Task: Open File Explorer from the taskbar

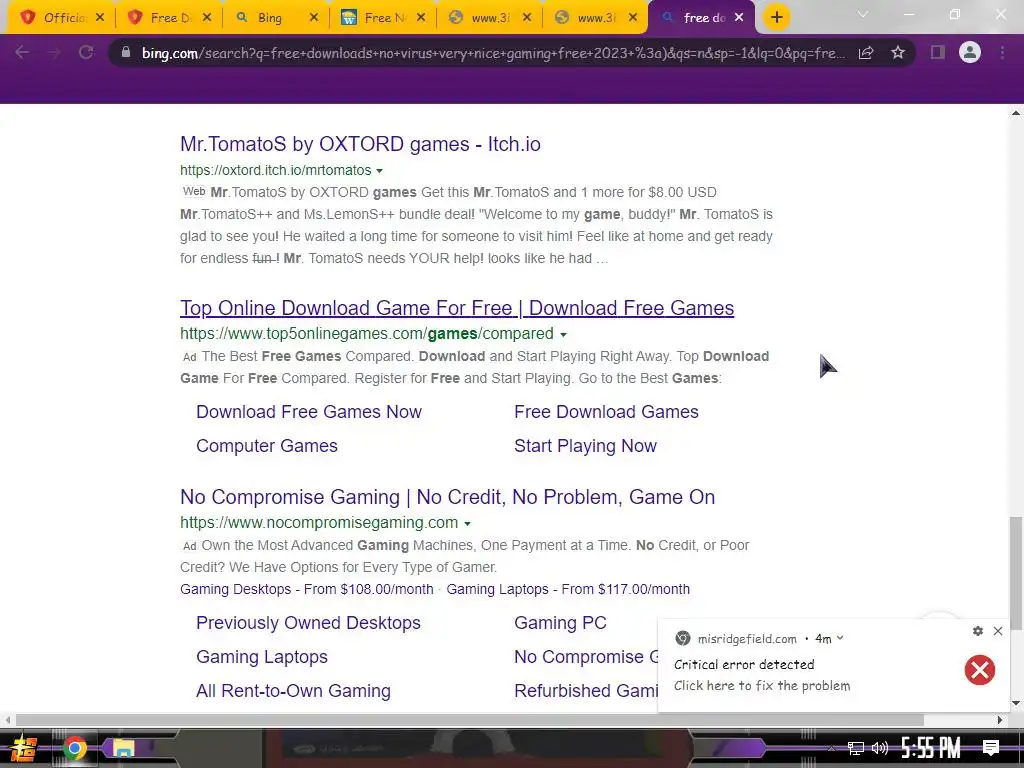Action: [x=123, y=748]
